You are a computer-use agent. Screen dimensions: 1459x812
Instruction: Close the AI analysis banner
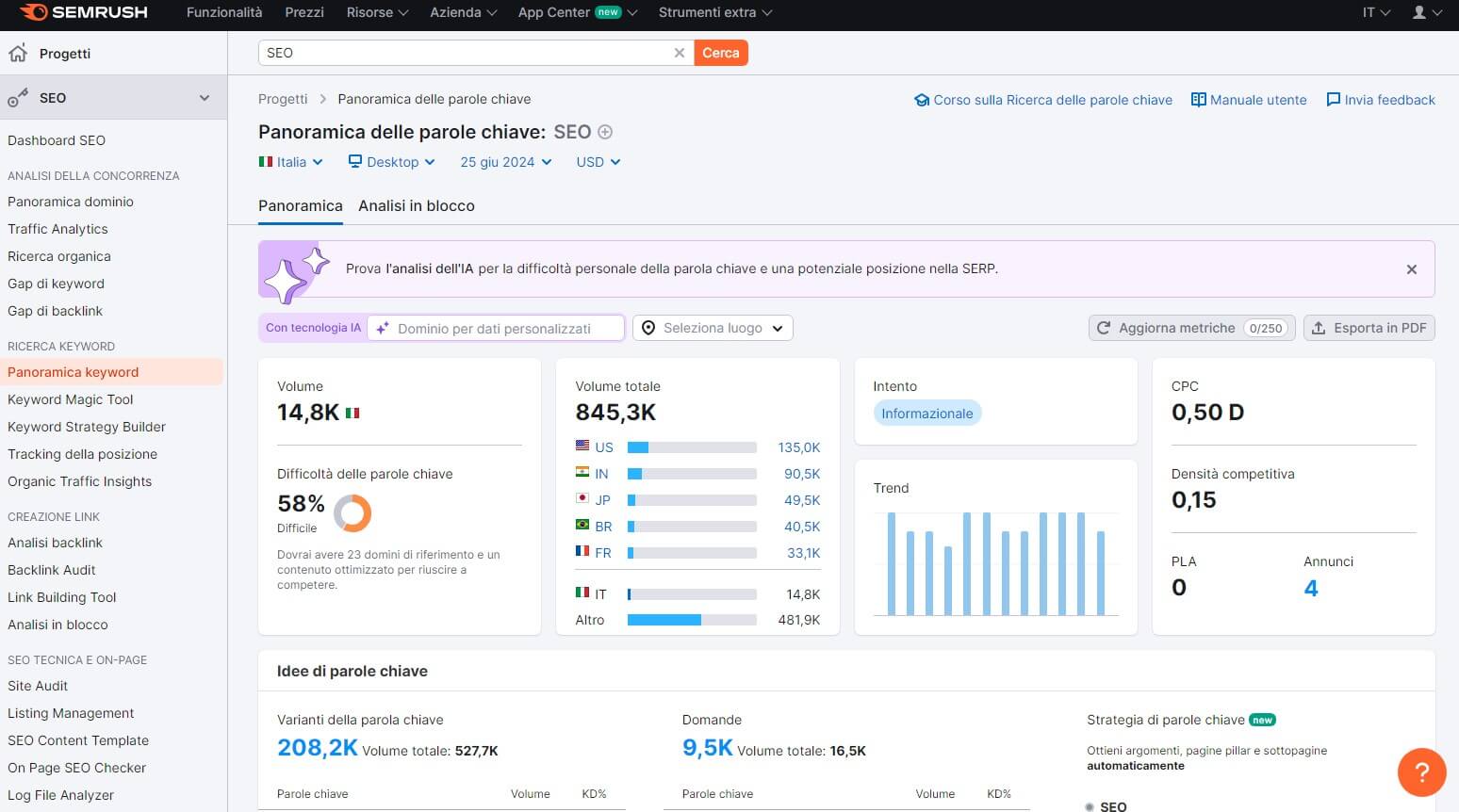click(x=1411, y=269)
